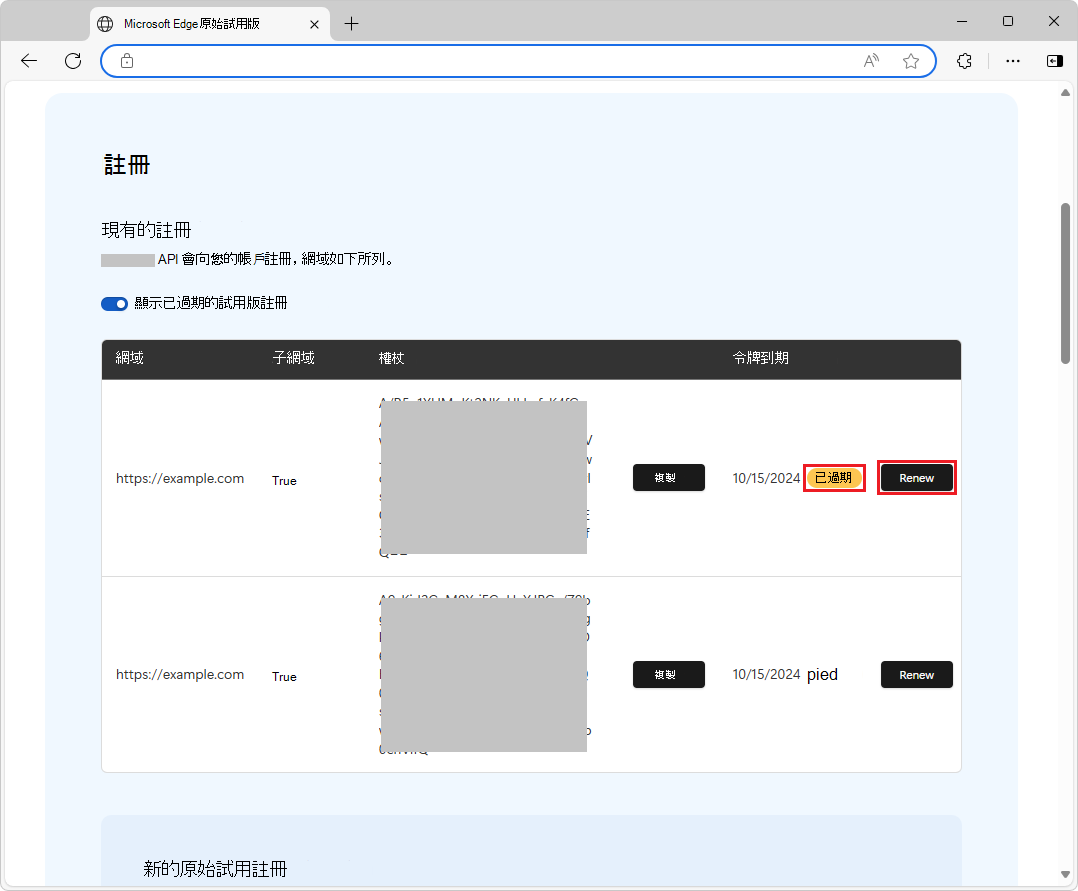The height and width of the screenshot is (891, 1078).
Task: Renew the second registration token
Action: (916, 674)
